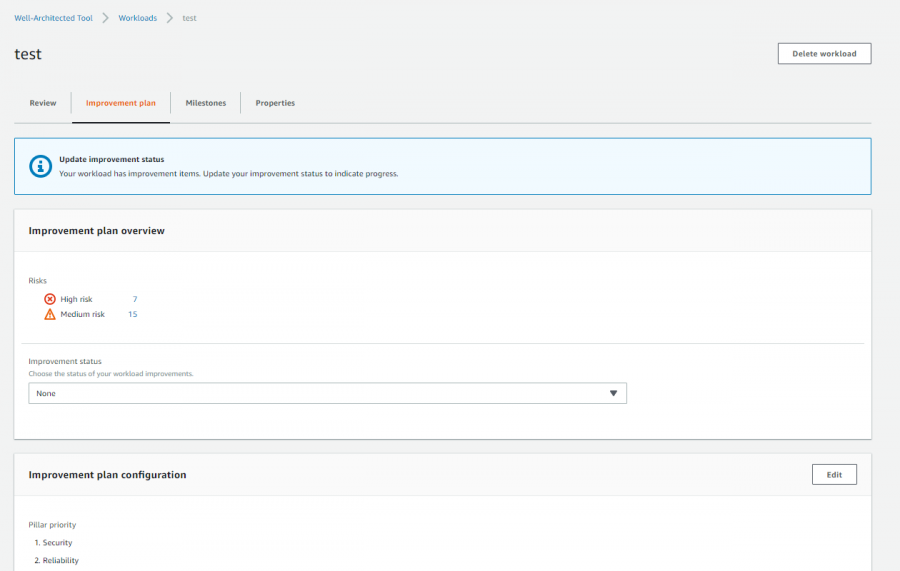
Task: Click the info icon in the blue banner
Action: pyautogui.click(x=40, y=166)
